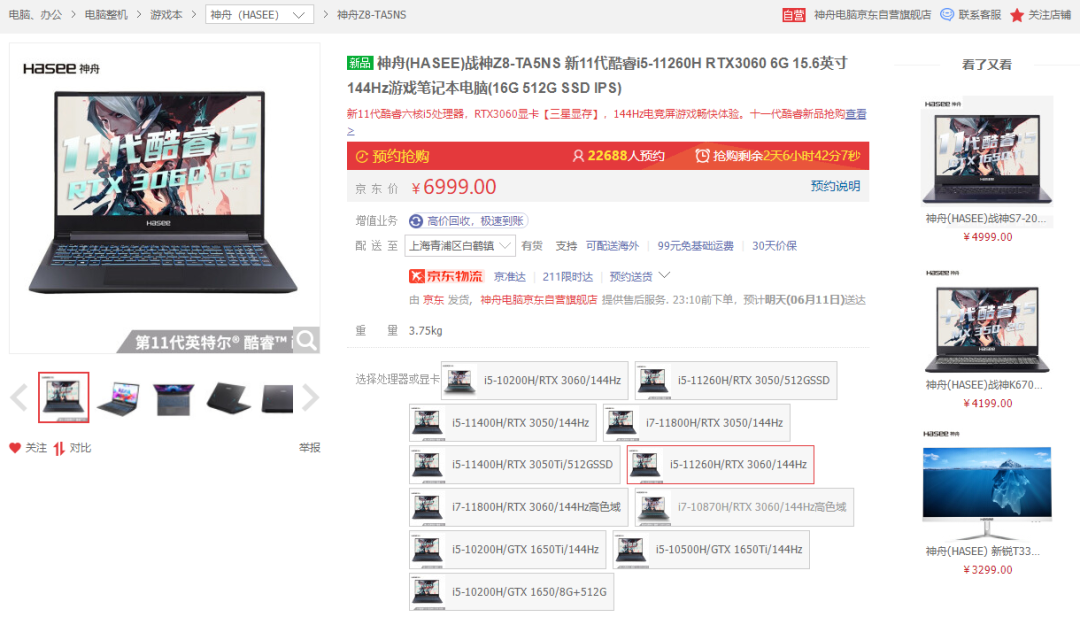
Task: Click the 对比 compare icon
Action: [x=60, y=448]
